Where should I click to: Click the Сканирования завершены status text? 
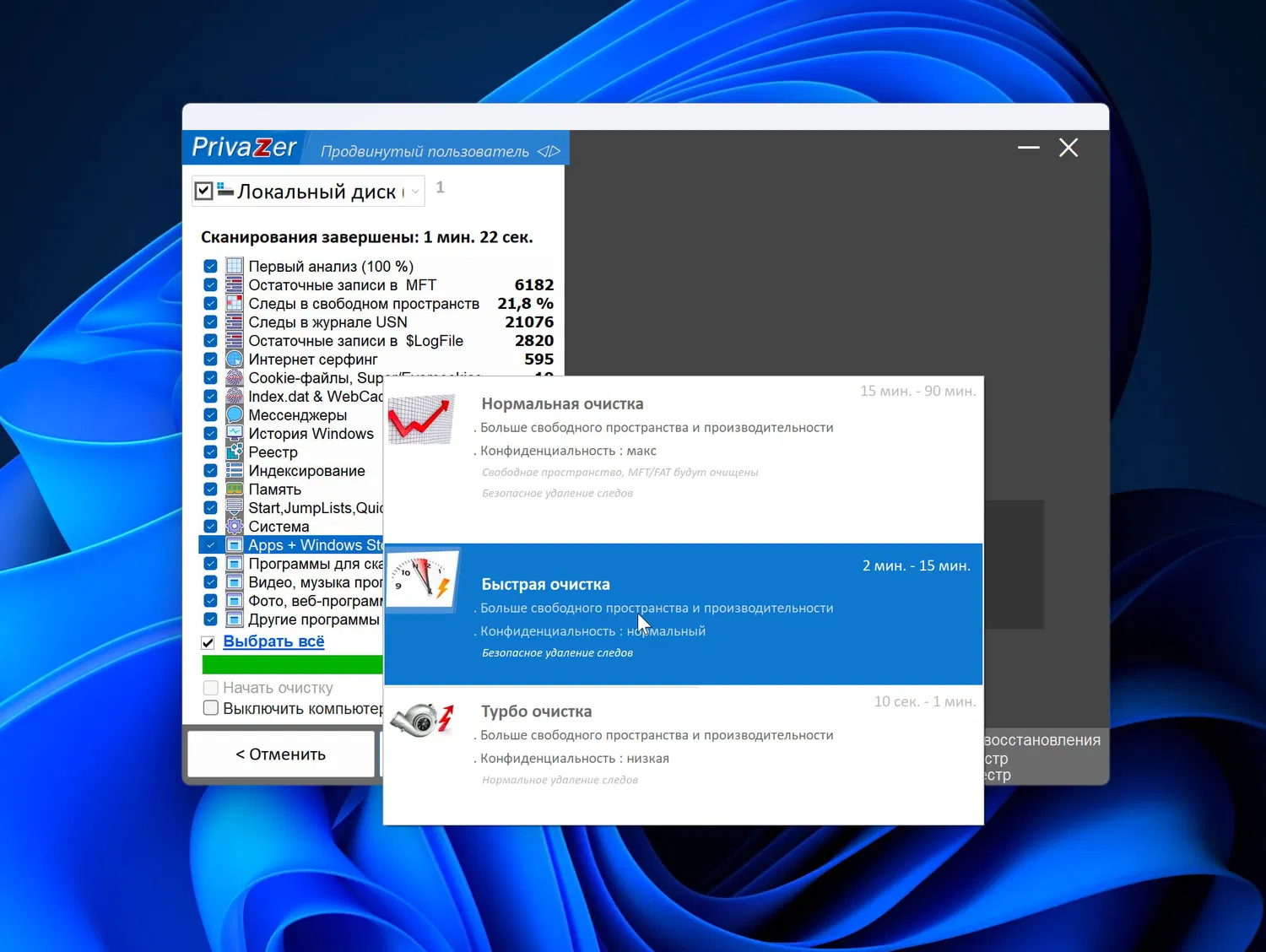pyautogui.click(x=366, y=237)
